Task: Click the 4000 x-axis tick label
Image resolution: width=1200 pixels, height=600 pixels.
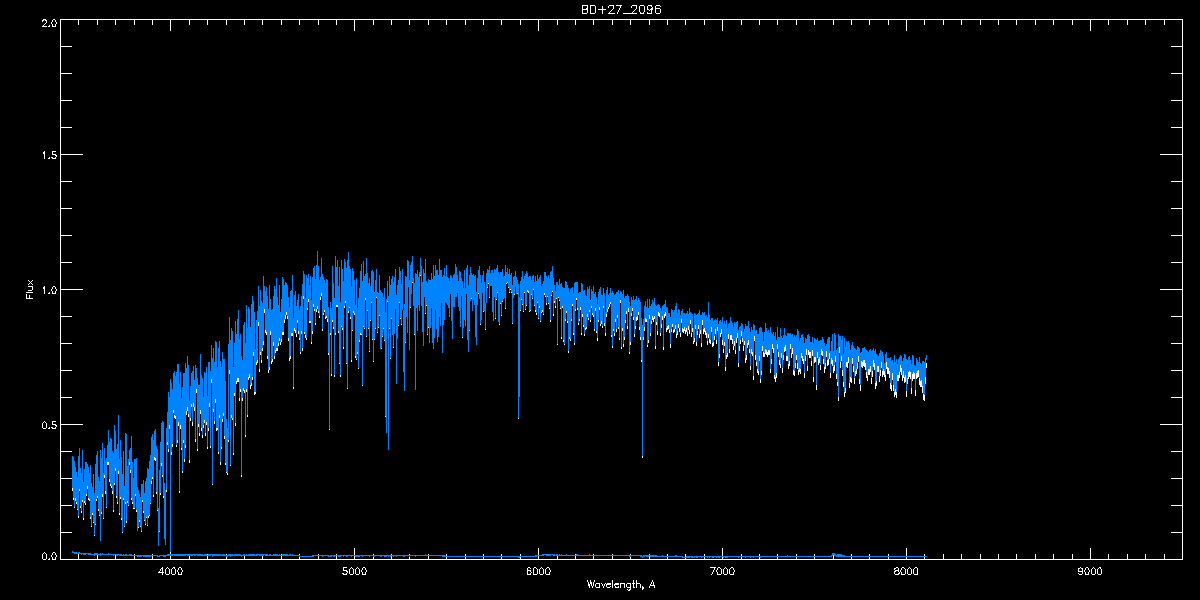Action: (x=171, y=572)
